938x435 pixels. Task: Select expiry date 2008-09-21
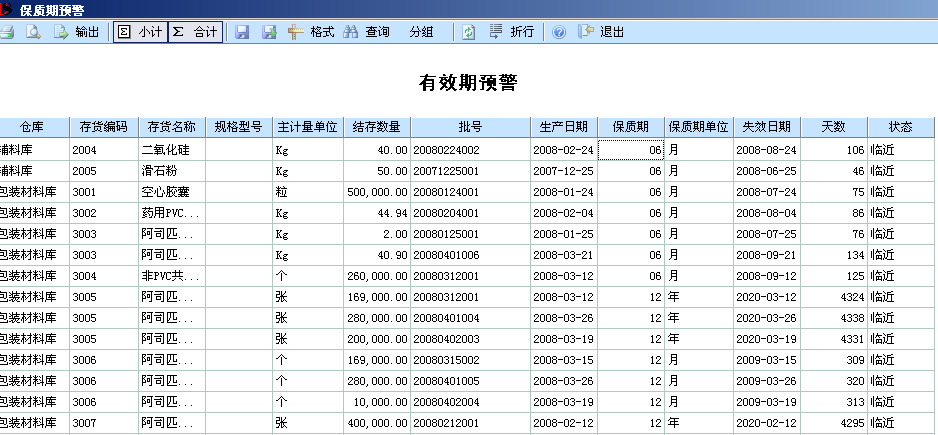coord(768,255)
